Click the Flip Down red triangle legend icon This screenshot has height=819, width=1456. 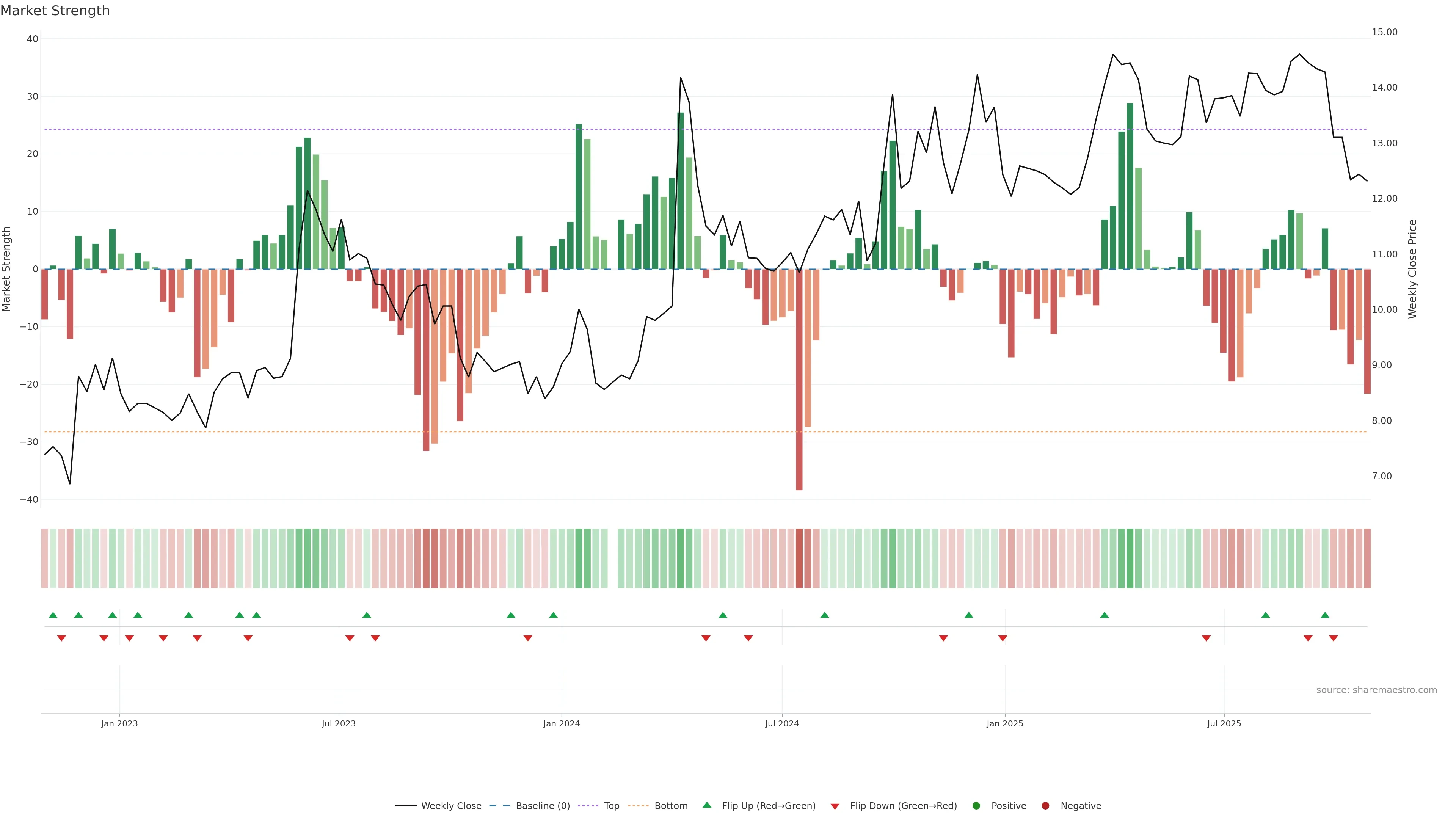835,806
